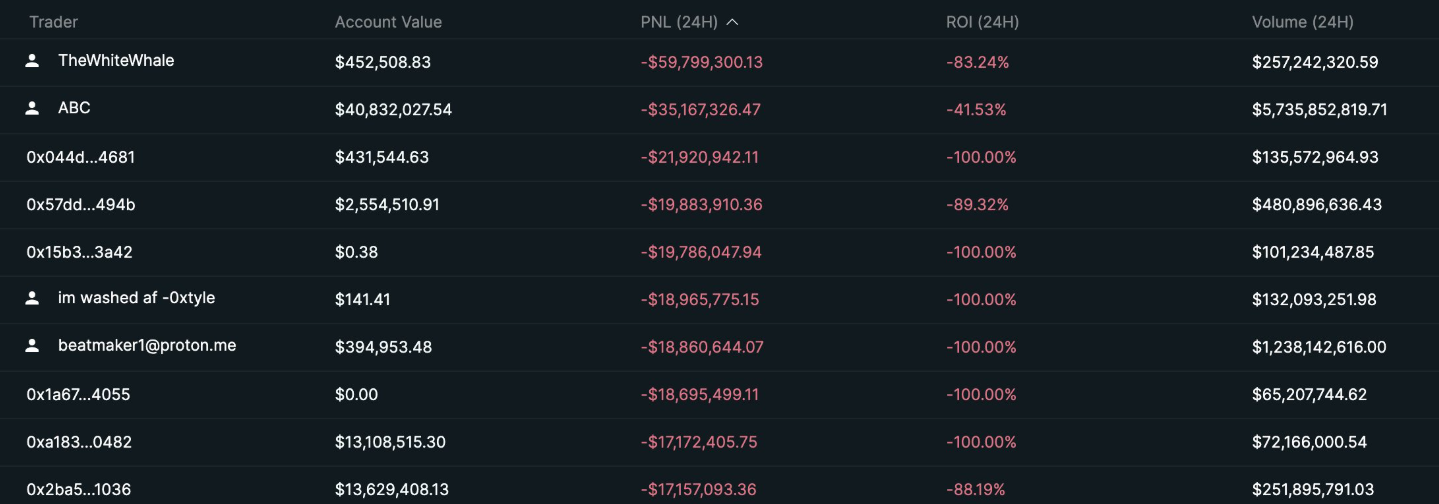The width and height of the screenshot is (1439, 504).
Task: Click the -$59,799,300.13 PNL value
Action: pyautogui.click(x=701, y=62)
